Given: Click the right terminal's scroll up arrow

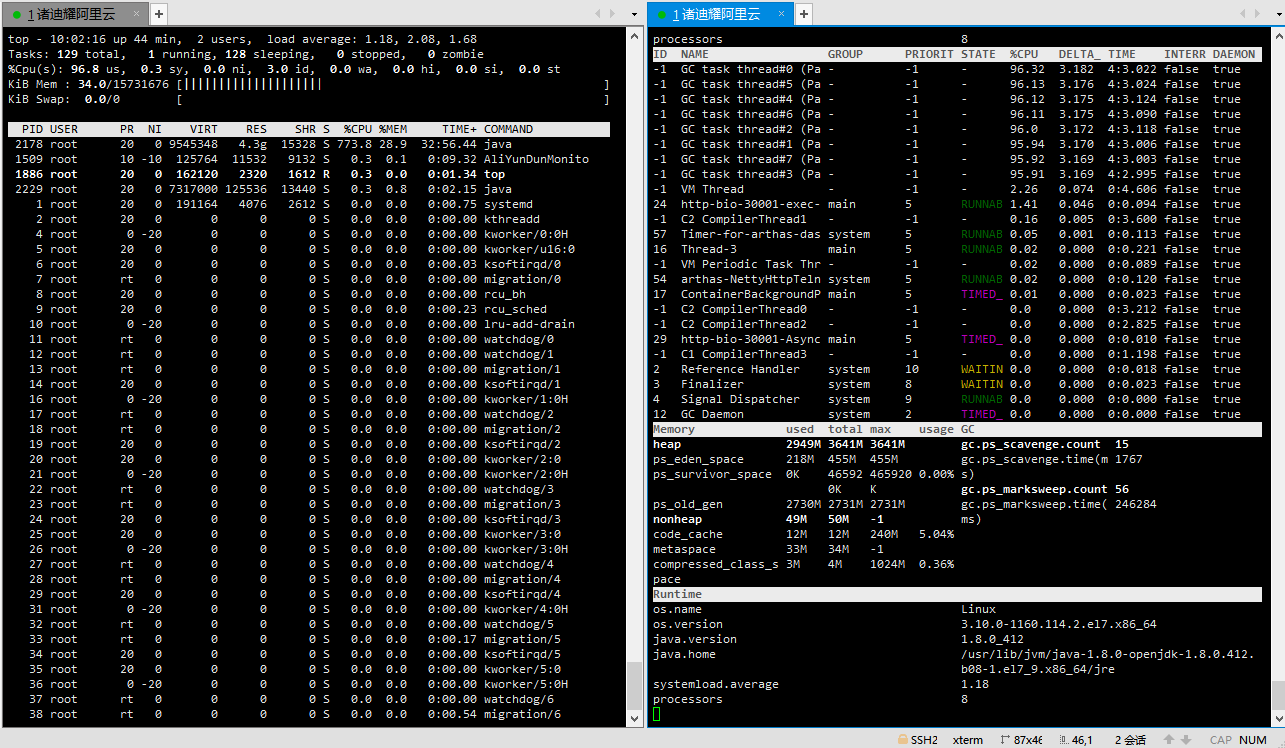Looking at the screenshot, I should coord(1277,36).
